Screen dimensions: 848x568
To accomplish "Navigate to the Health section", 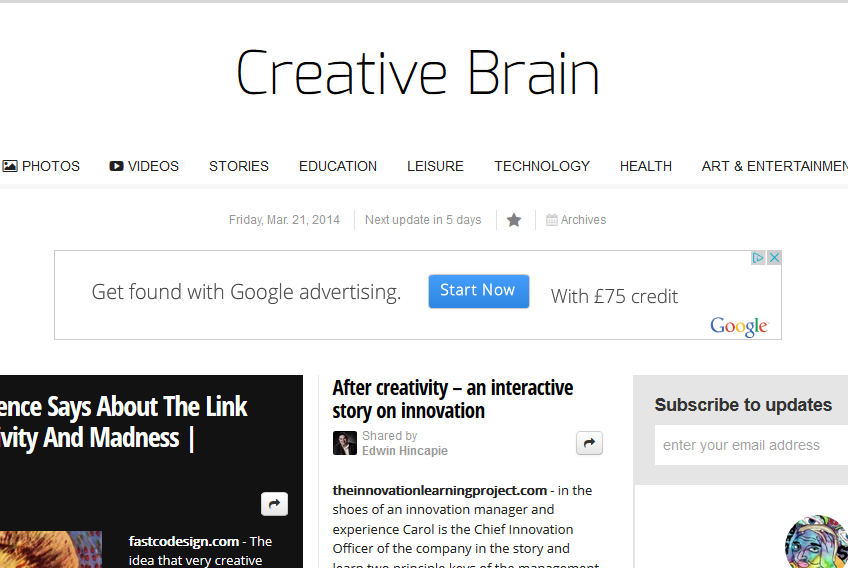I will click(646, 166).
